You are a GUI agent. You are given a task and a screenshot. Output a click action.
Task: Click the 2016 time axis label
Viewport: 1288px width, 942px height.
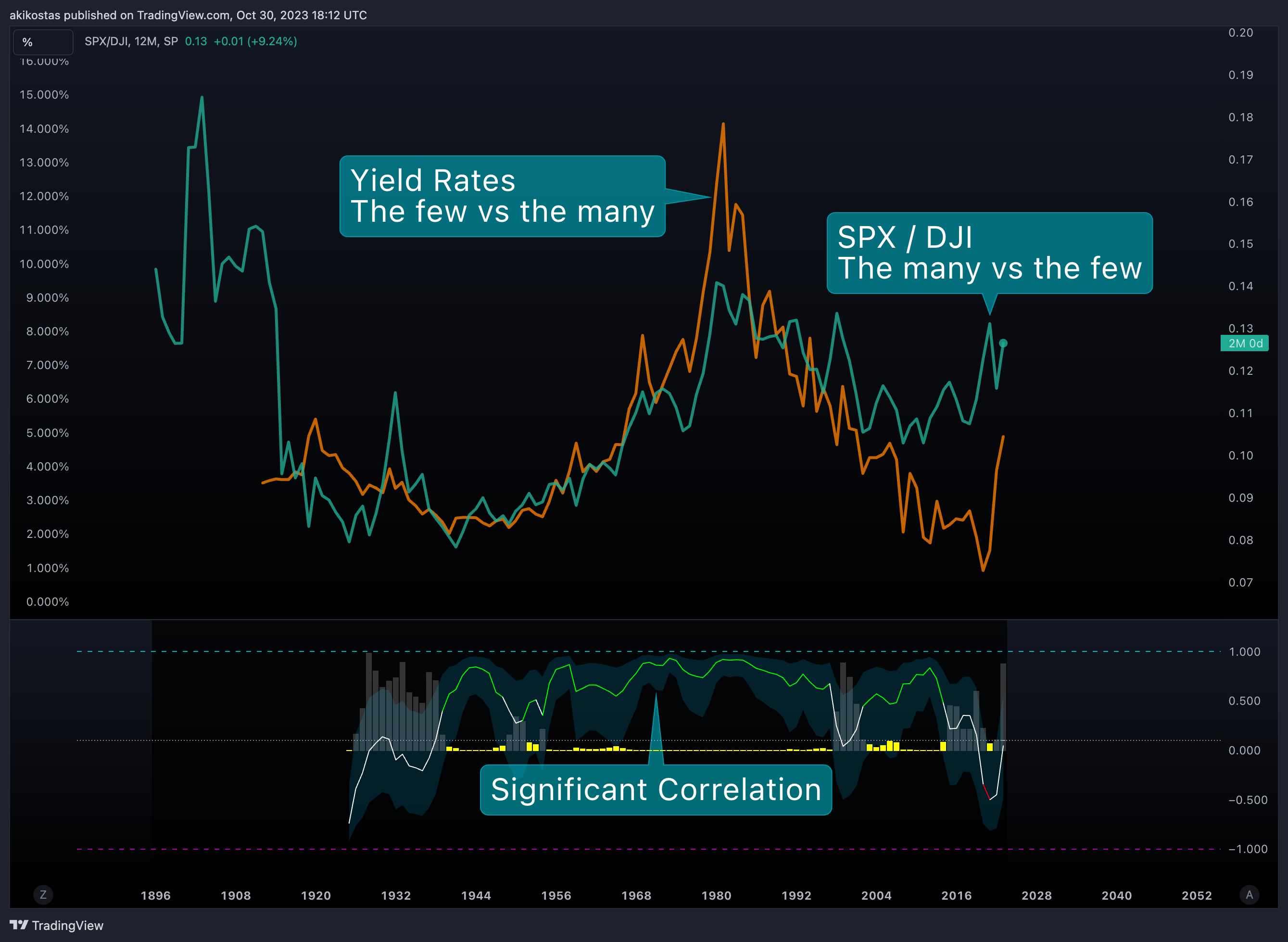coord(956,895)
